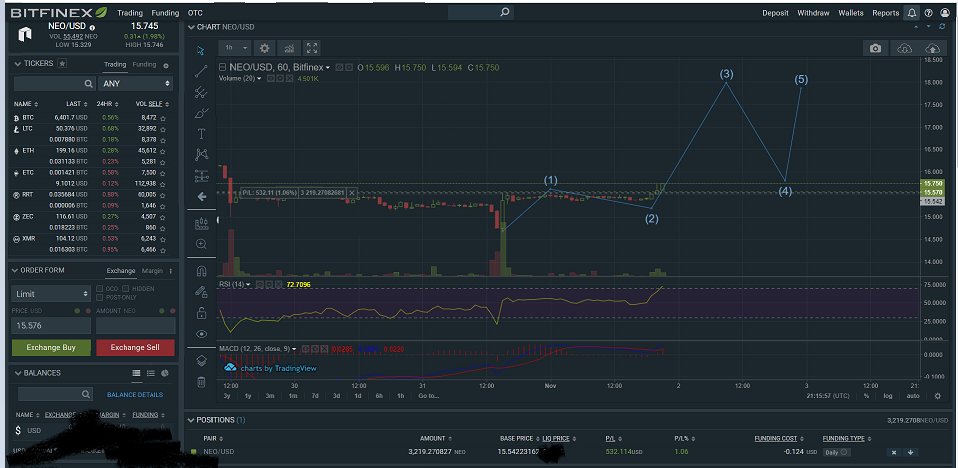The height and width of the screenshot is (468, 958).
Task: Select the zoom in magnifier tool
Action: click(201, 244)
